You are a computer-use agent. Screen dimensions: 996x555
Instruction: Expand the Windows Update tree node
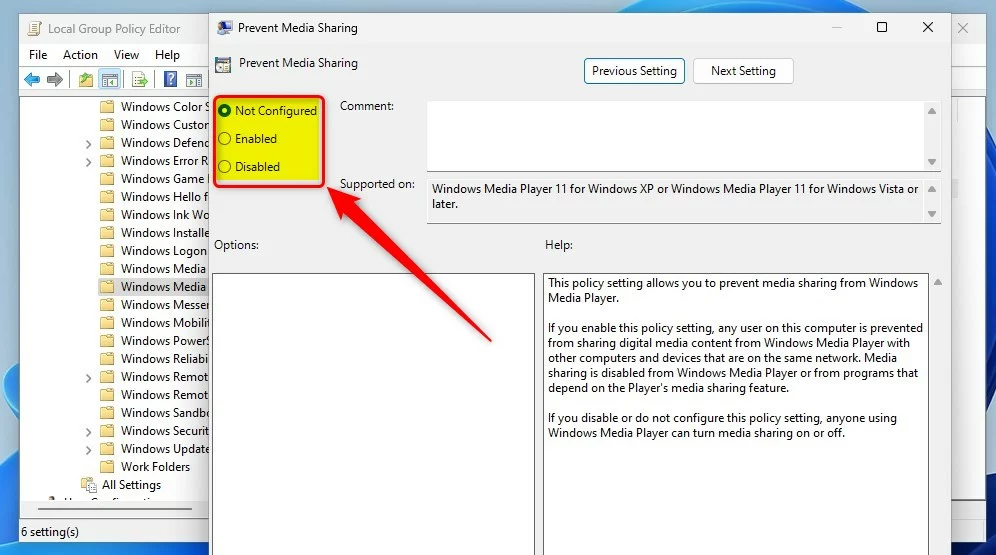(x=88, y=450)
